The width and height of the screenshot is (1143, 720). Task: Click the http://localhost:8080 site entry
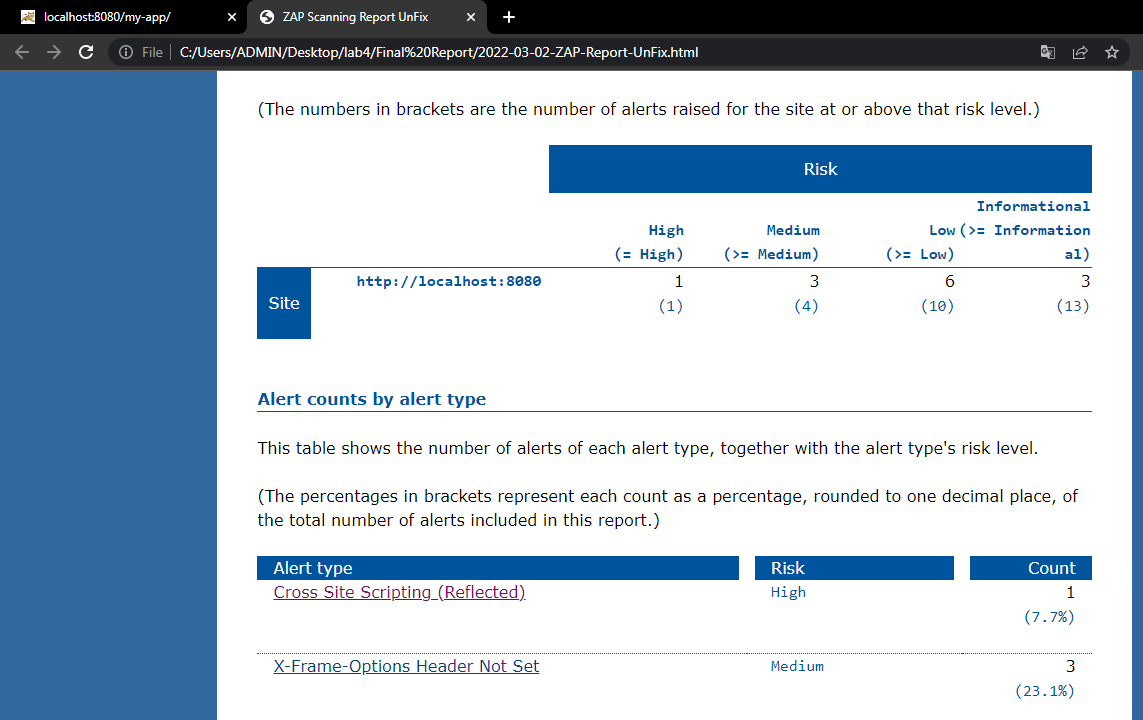(448, 281)
